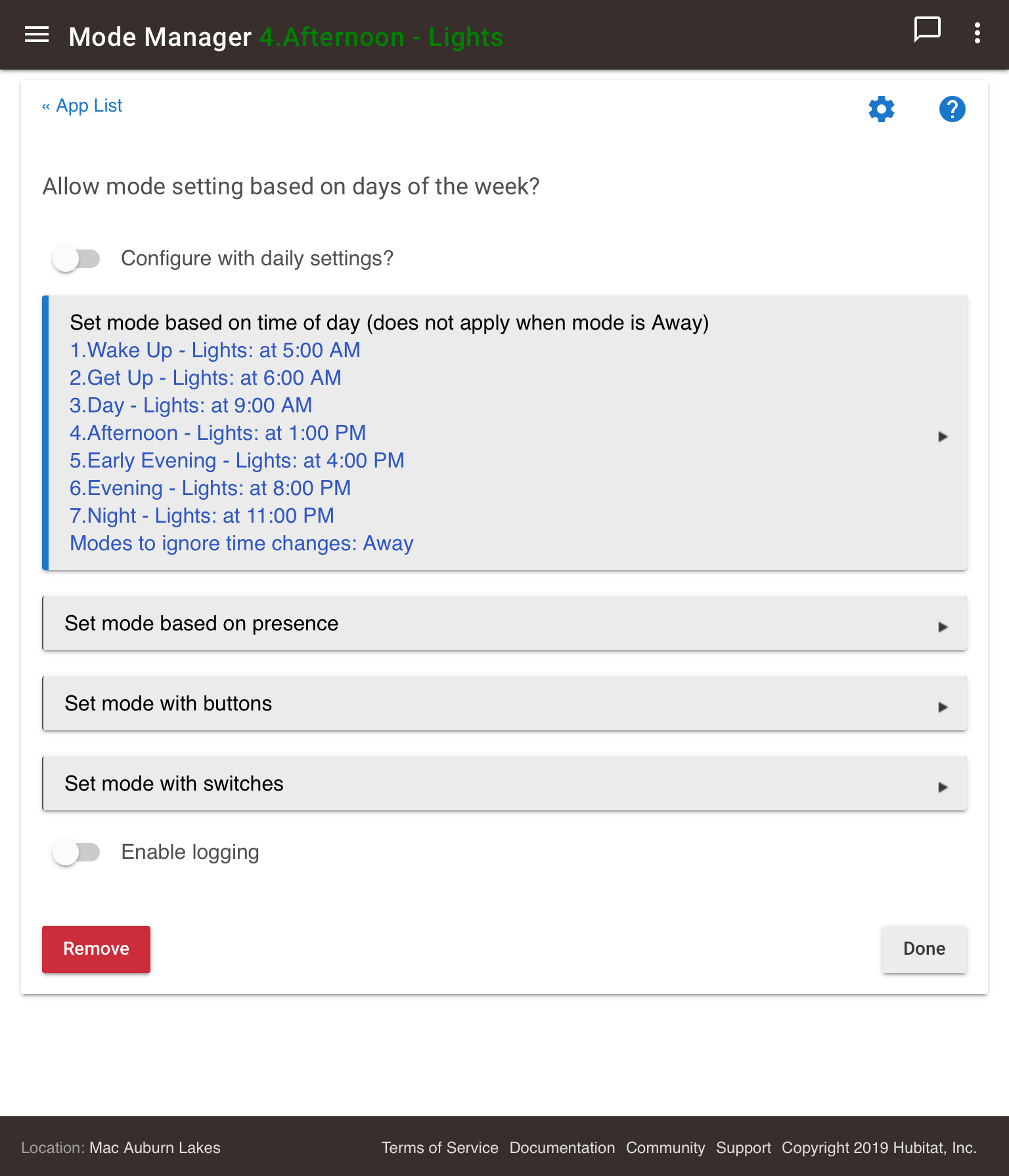
Task: Open the chat messages icon
Action: 927,31
